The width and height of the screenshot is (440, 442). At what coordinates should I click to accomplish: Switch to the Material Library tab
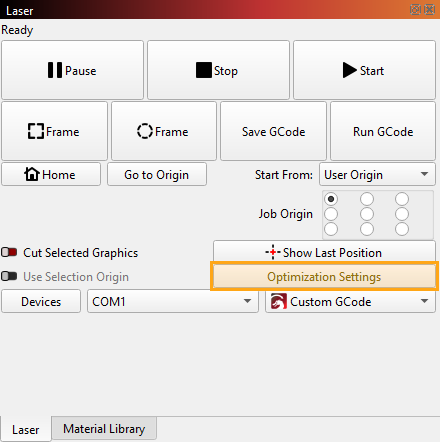[104, 429]
